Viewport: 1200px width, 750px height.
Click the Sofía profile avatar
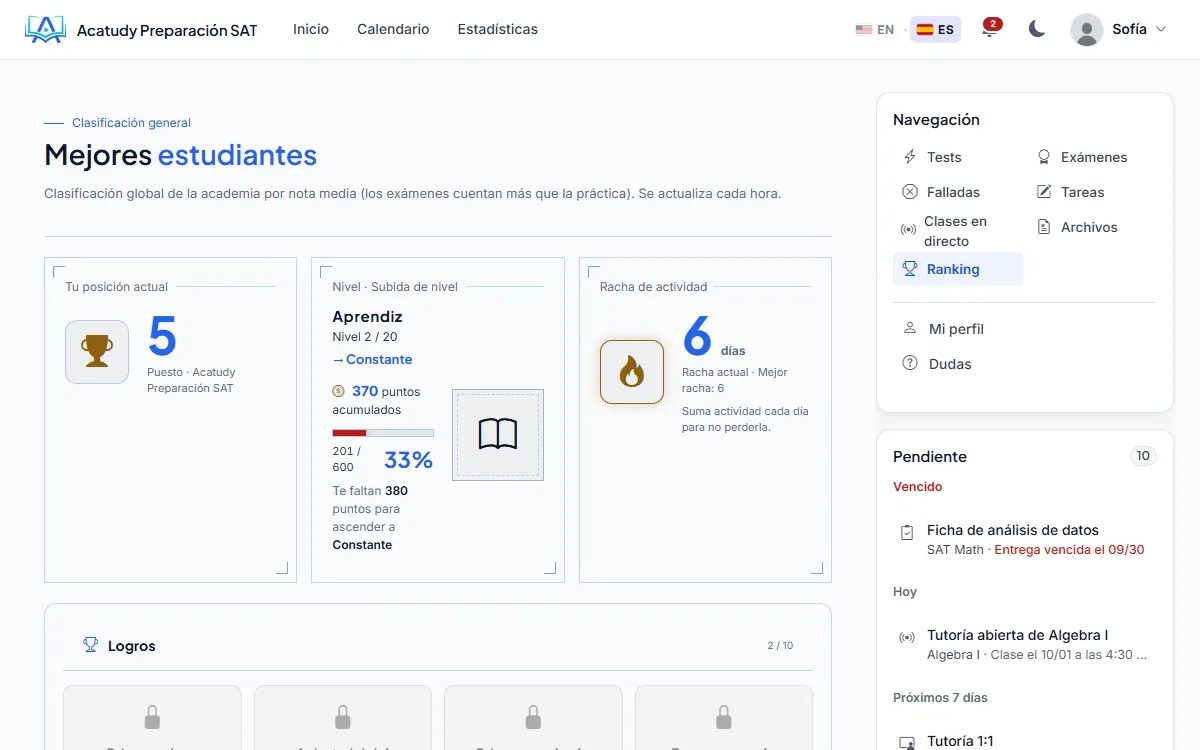(x=1087, y=29)
